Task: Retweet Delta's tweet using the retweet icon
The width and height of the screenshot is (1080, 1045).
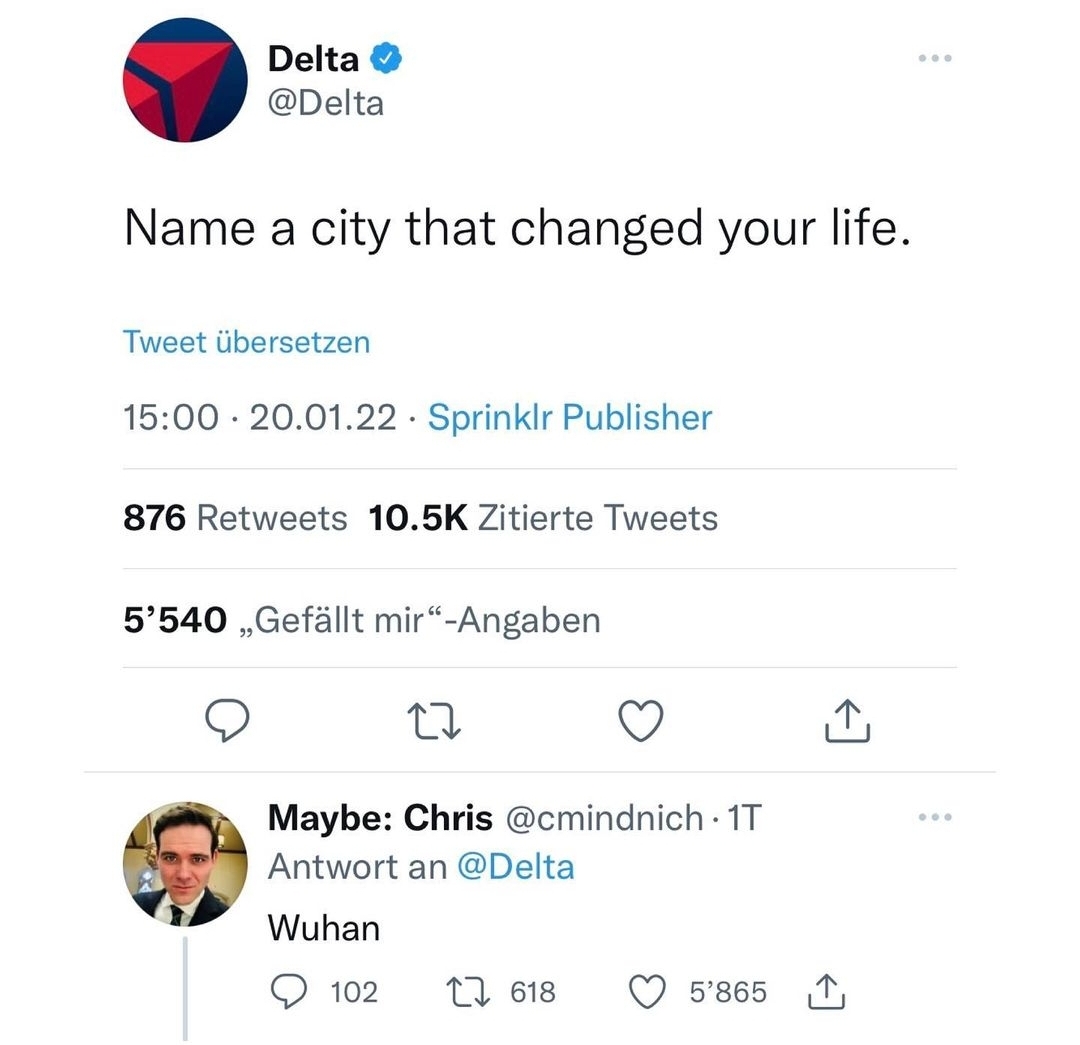Action: pyautogui.click(x=436, y=721)
